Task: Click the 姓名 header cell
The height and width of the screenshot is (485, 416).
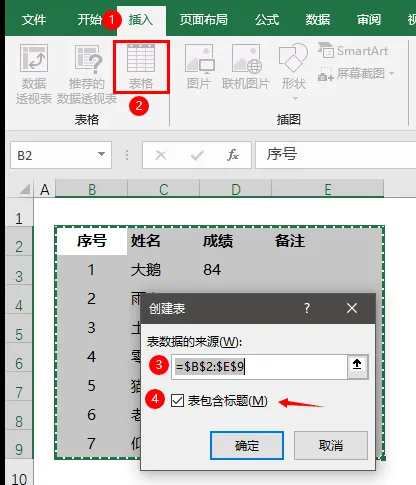Action: click(164, 241)
